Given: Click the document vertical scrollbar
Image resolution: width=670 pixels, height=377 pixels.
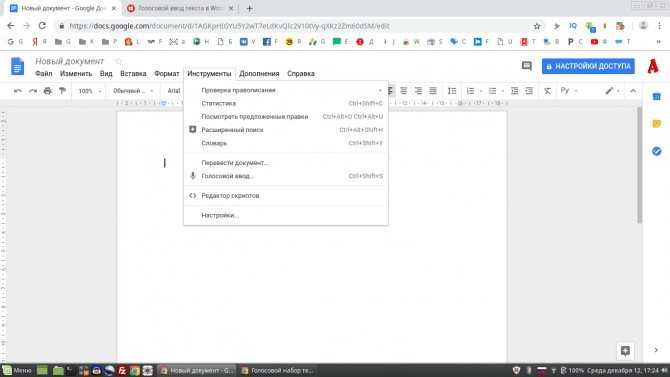Looking at the screenshot, I should [639, 165].
